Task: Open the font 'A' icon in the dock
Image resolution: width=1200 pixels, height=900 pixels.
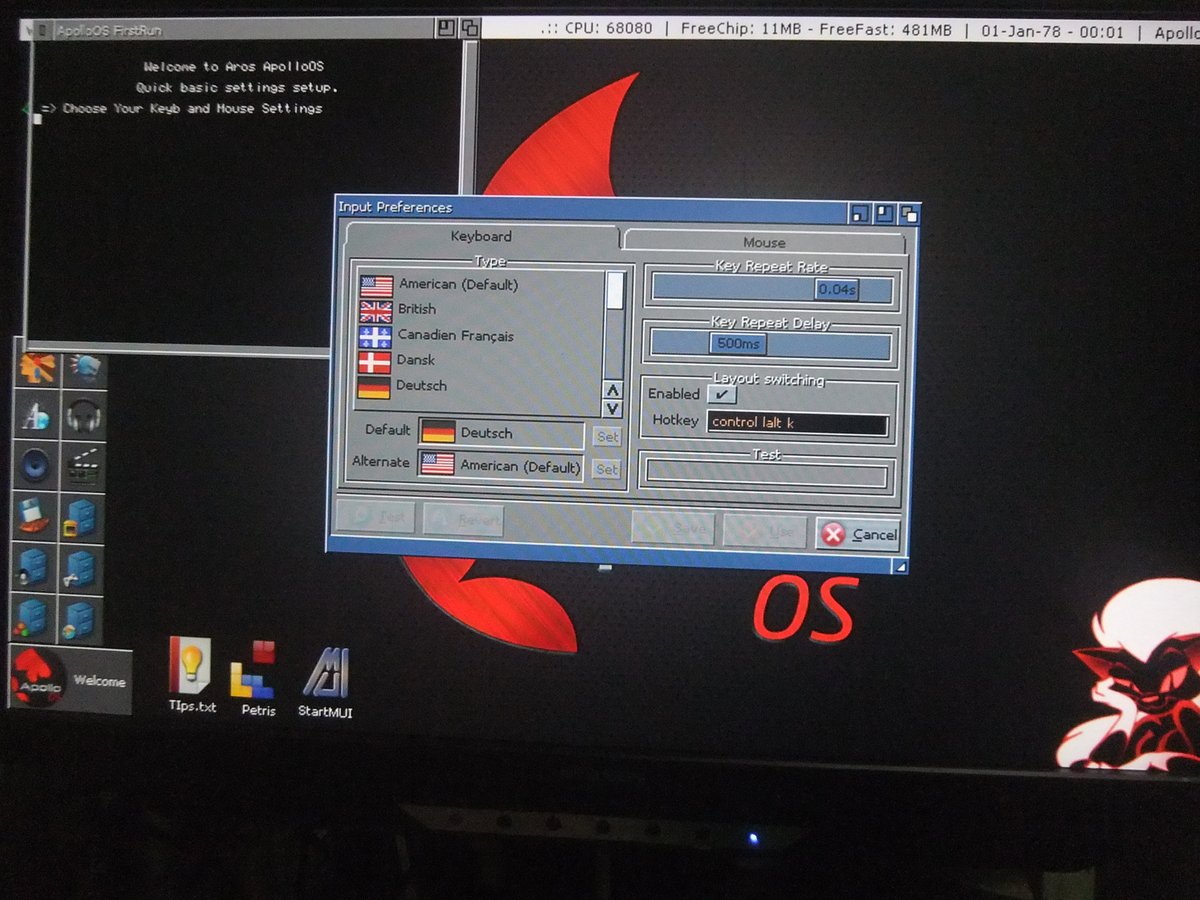Action: pos(36,416)
